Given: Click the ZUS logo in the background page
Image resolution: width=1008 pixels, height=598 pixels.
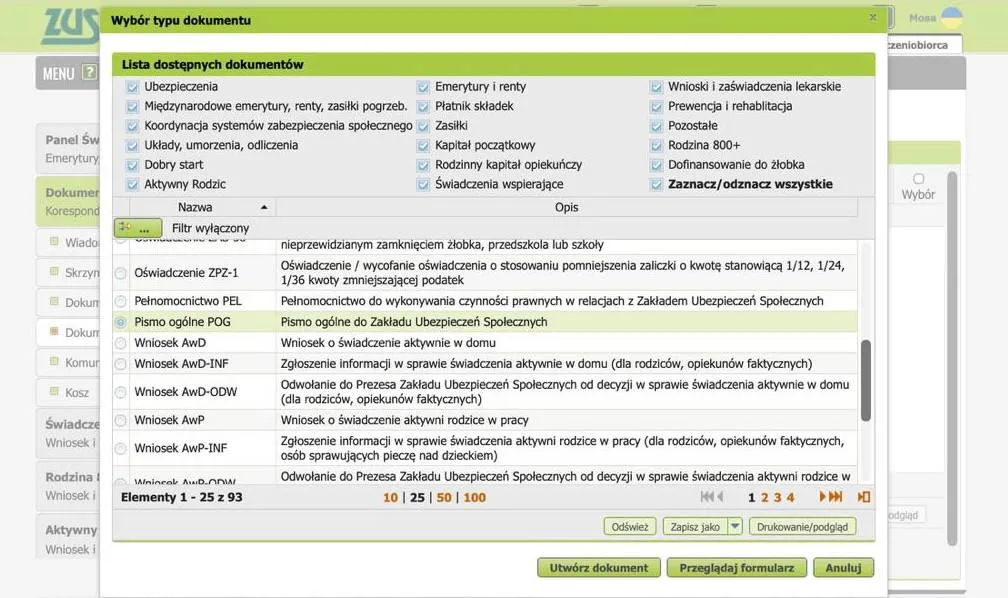Looking at the screenshot, I should (71, 27).
